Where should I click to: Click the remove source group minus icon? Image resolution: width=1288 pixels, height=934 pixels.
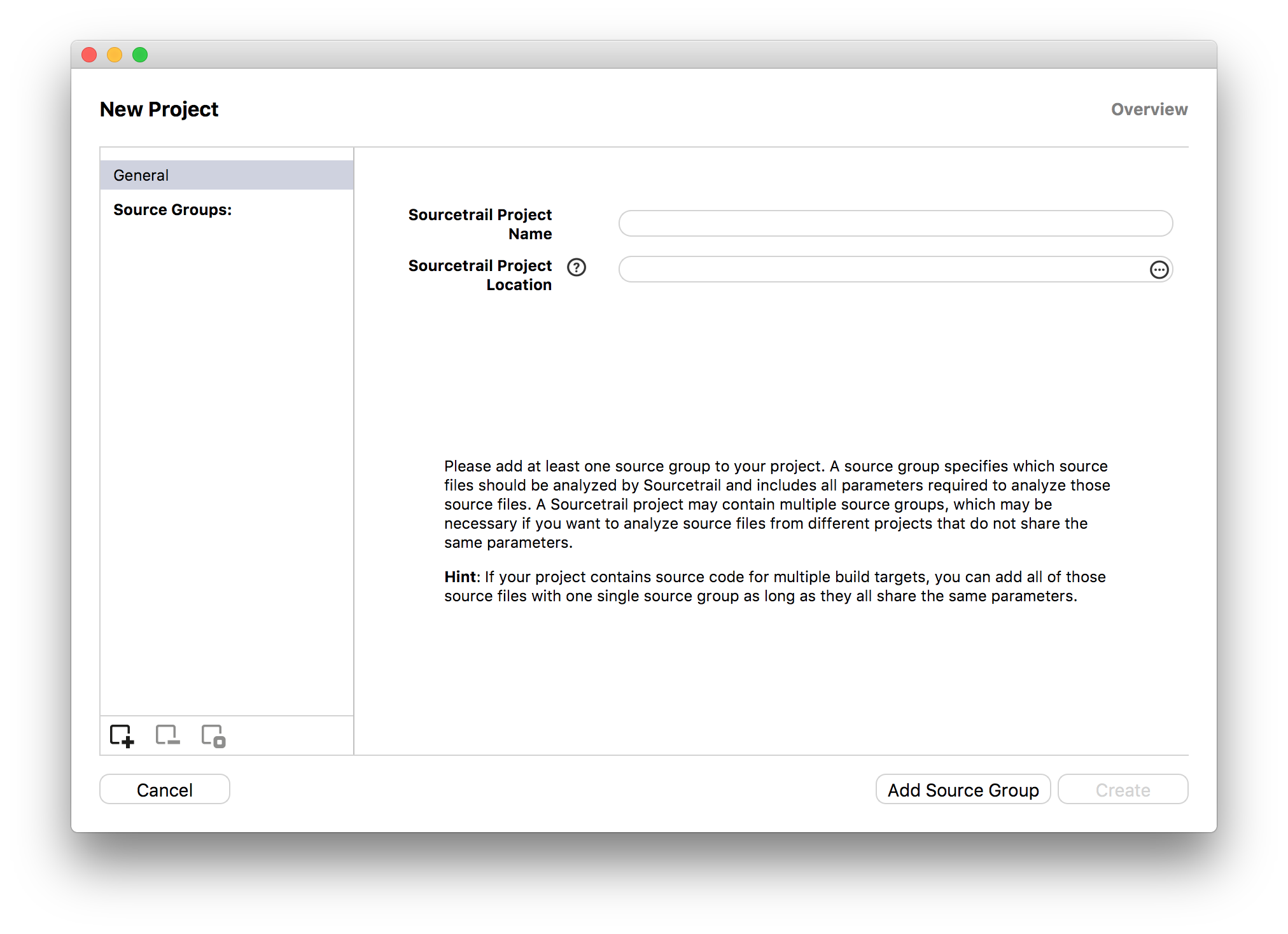pos(167,736)
